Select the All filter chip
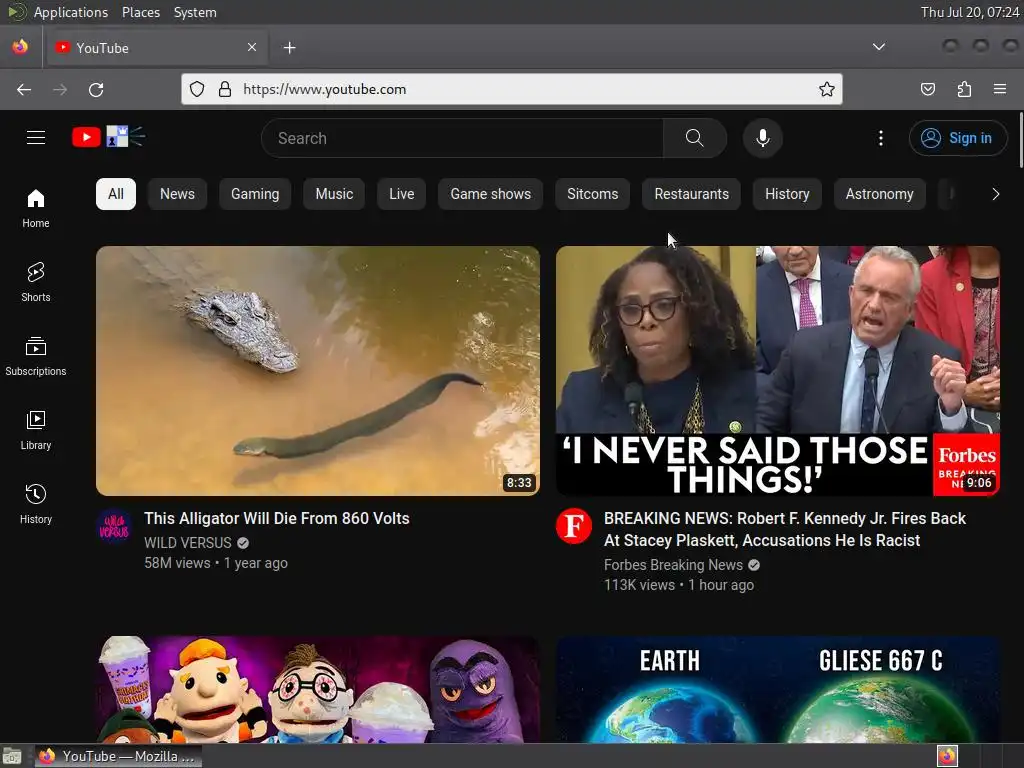This screenshot has height=768, width=1024. (x=116, y=194)
